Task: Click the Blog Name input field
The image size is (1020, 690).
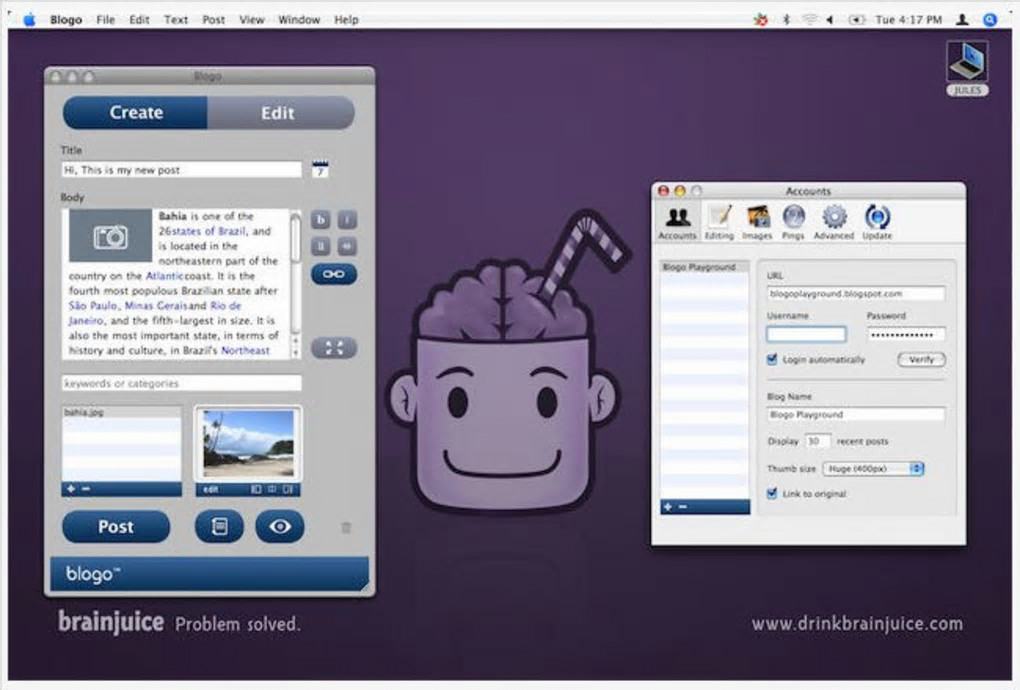Action: click(x=855, y=414)
